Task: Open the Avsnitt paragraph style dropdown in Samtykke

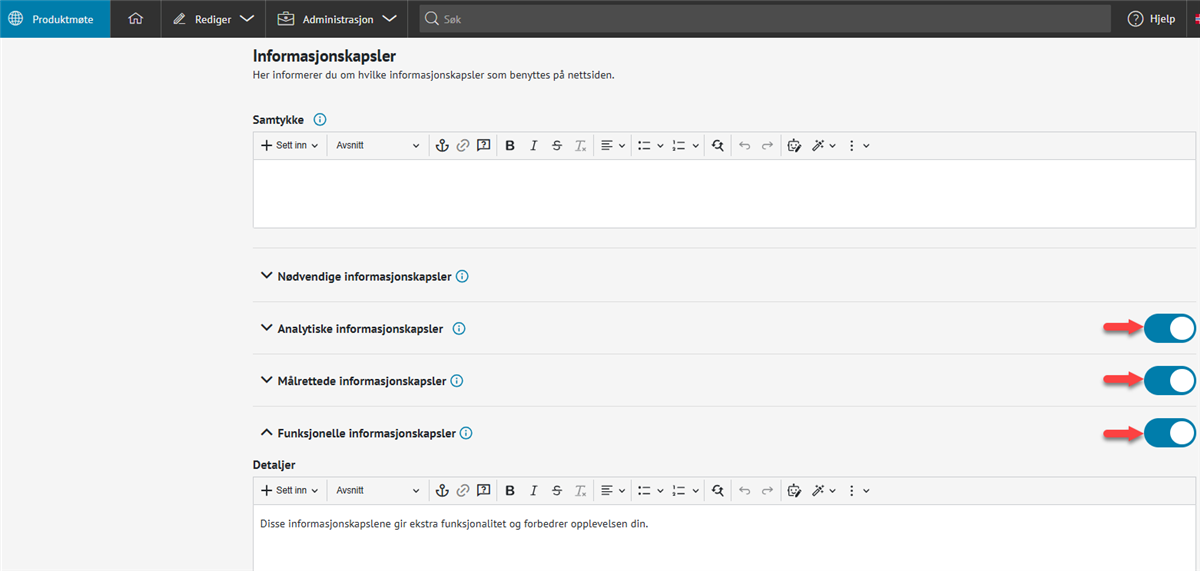Action: (x=378, y=146)
